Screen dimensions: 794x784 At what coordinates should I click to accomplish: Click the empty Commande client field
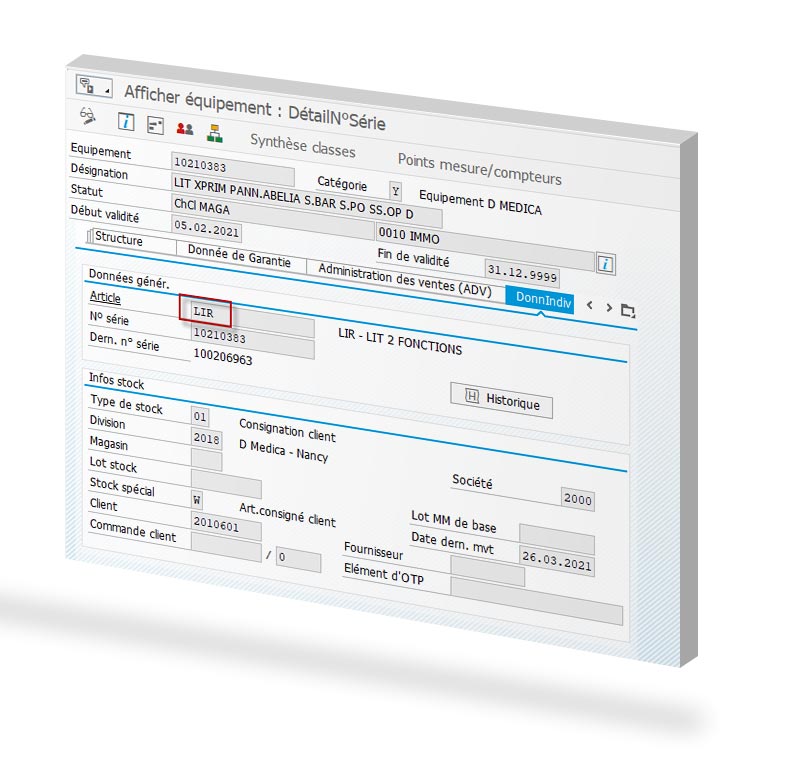[x=226, y=547]
